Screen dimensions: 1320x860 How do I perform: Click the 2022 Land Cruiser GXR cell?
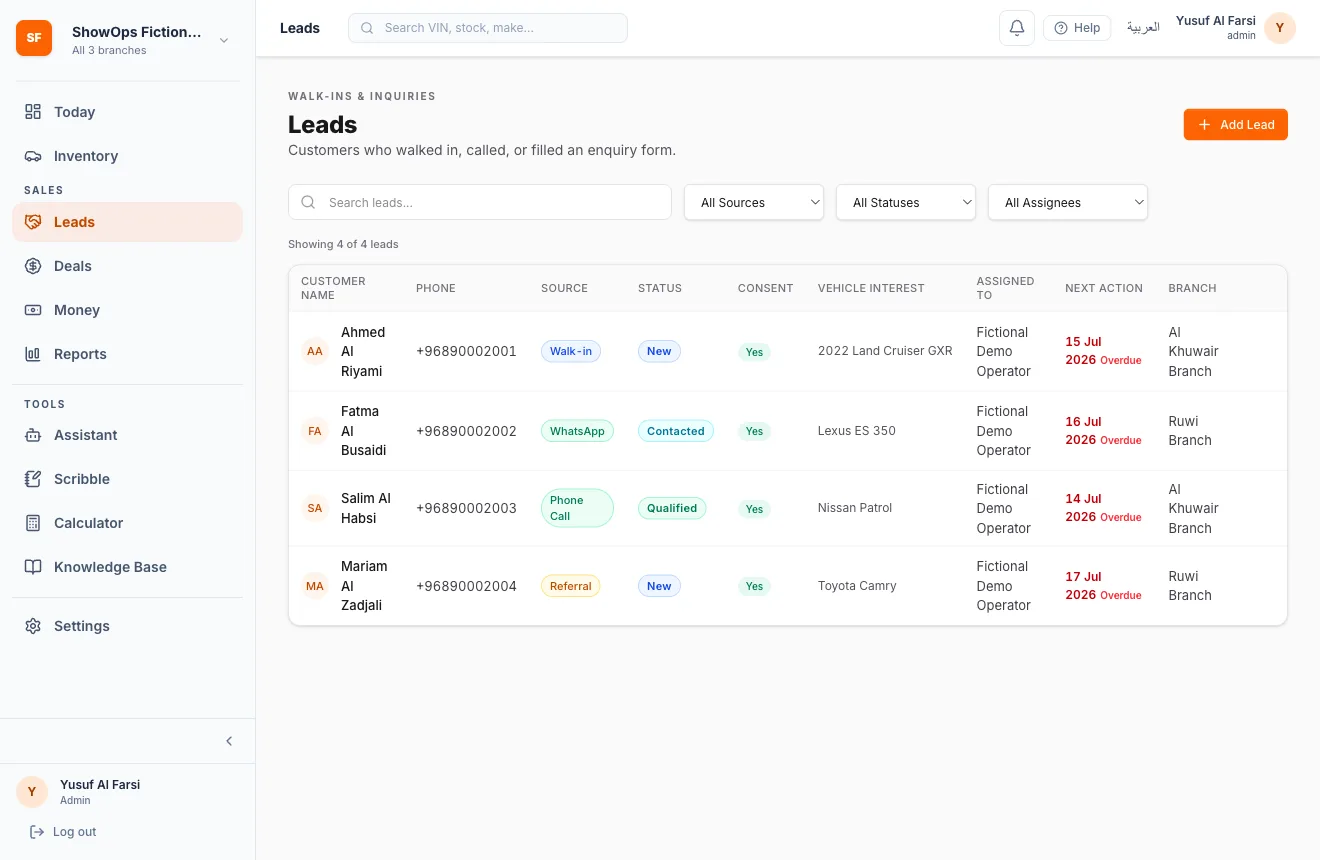click(x=885, y=351)
